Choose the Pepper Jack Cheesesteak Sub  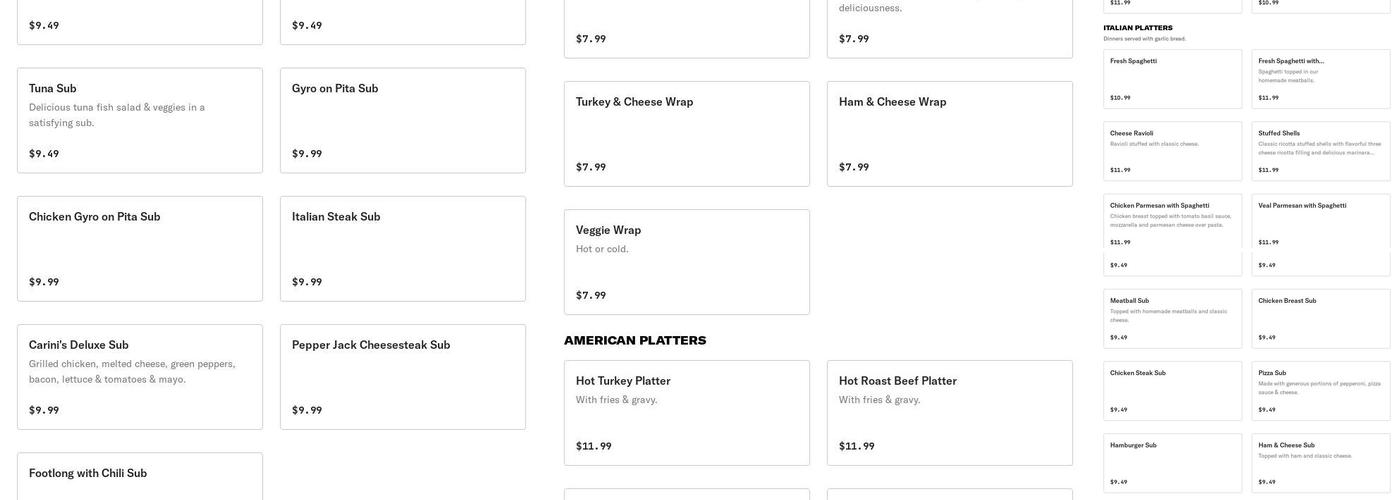click(x=402, y=376)
